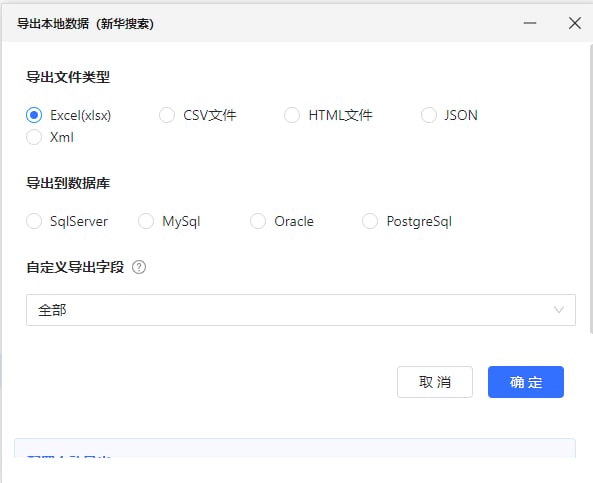This screenshot has width=593, height=483.
Task: Click the 自定义导出字段 heading text
Action: click(x=75, y=267)
